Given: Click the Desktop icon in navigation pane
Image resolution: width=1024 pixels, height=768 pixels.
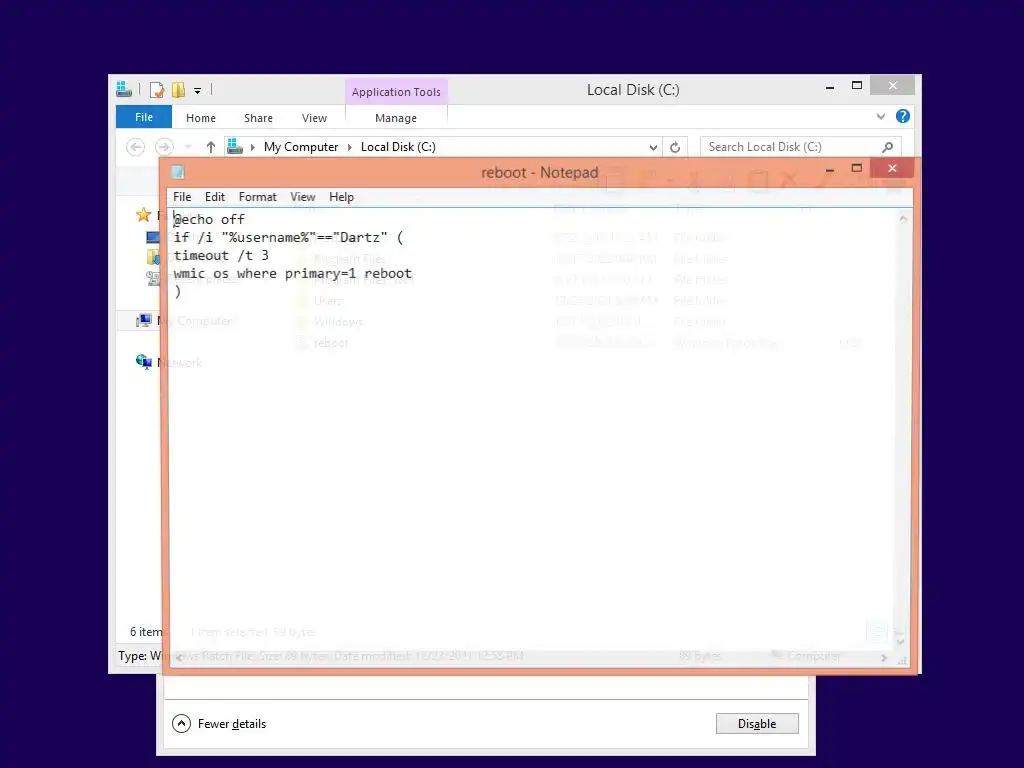Looking at the screenshot, I should tap(152, 237).
